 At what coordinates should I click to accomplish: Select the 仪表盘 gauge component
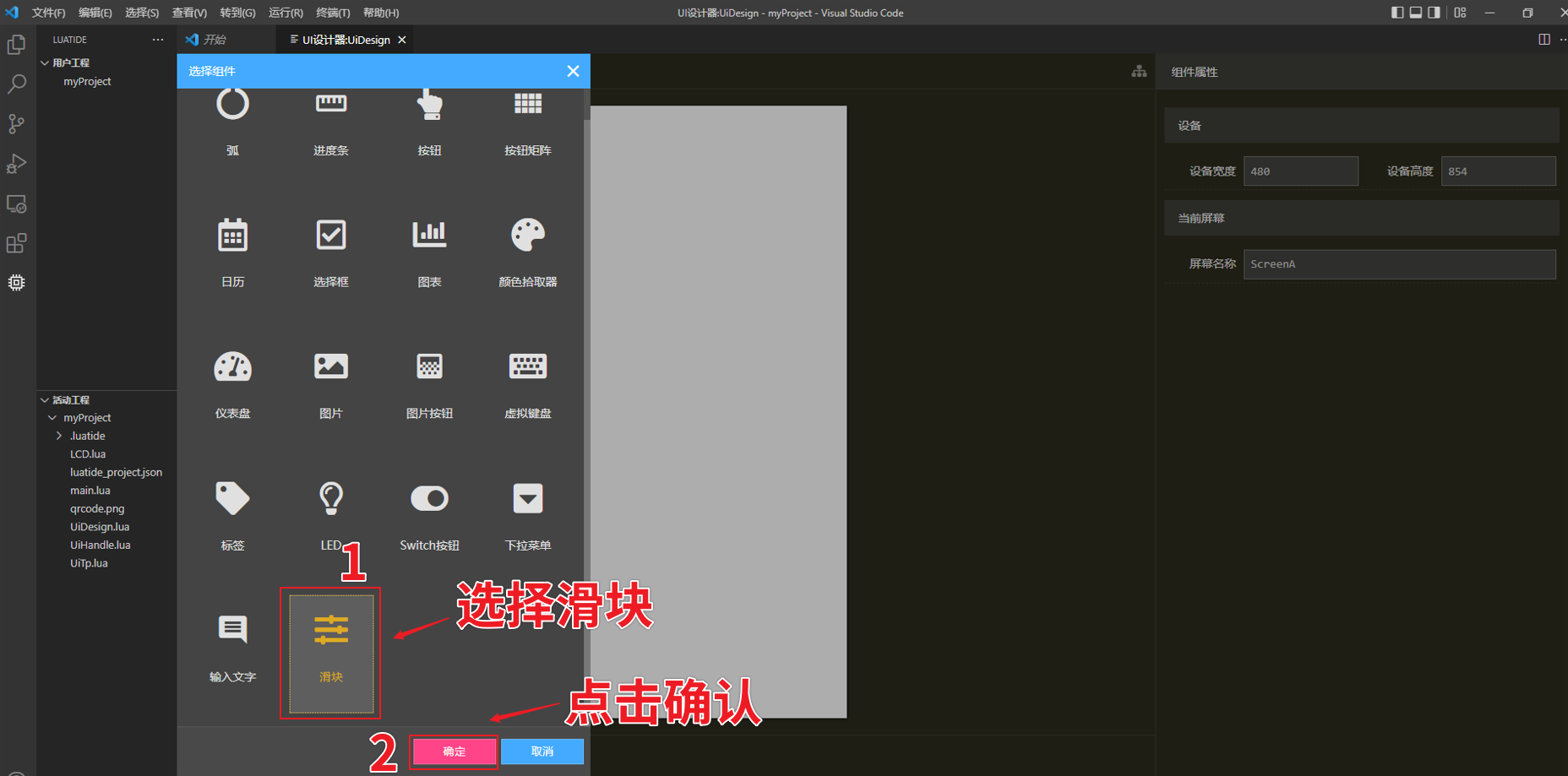coord(232,366)
